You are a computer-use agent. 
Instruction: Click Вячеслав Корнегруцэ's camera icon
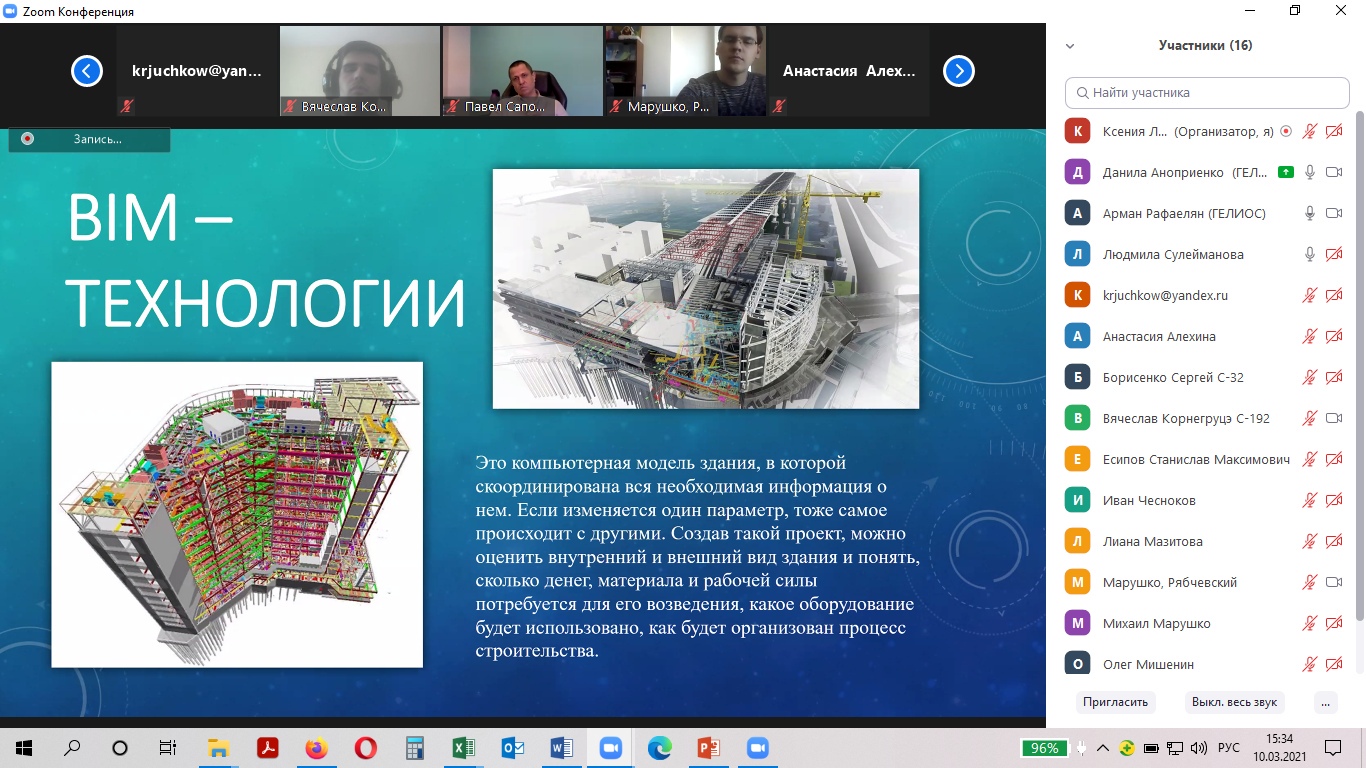click(x=1333, y=418)
